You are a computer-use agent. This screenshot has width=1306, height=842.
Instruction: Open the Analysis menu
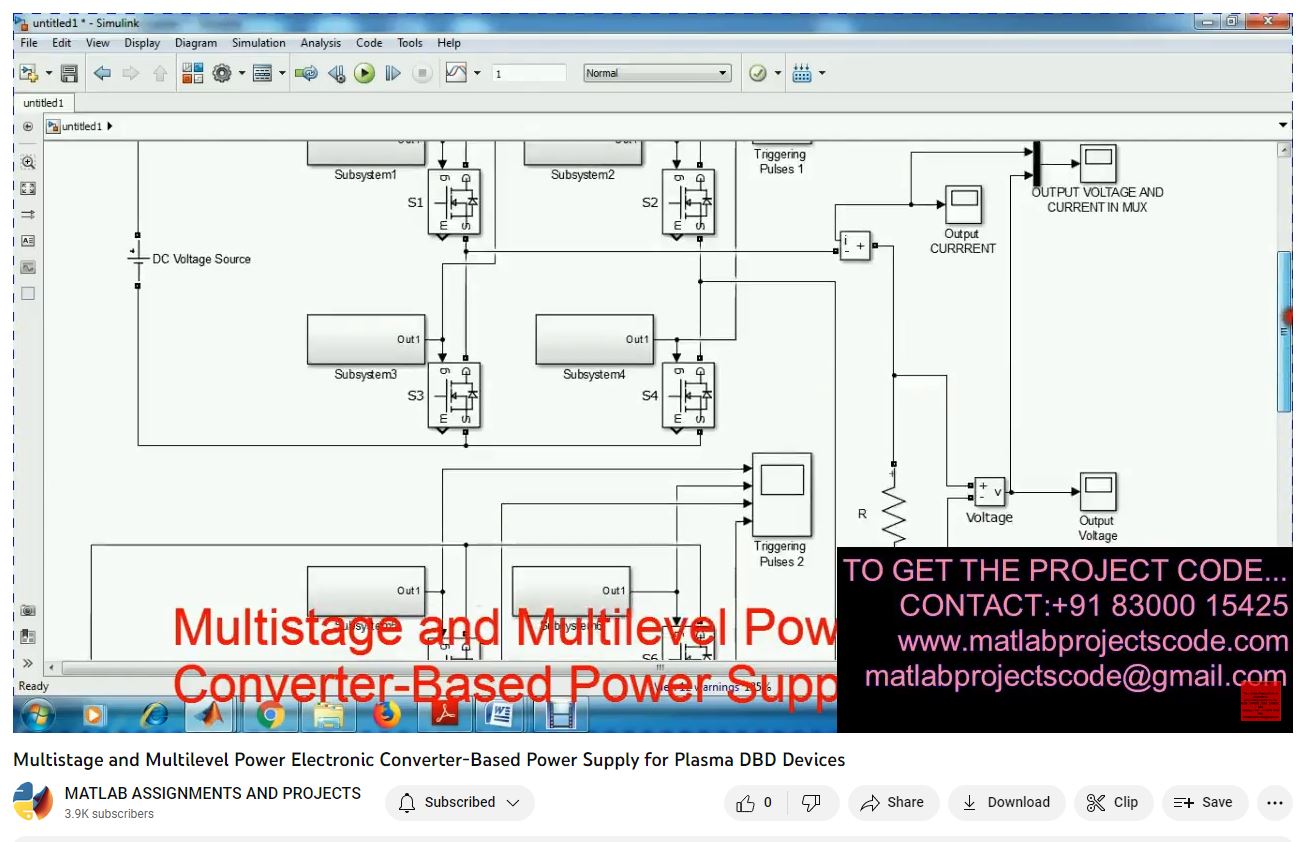[x=321, y=43]
